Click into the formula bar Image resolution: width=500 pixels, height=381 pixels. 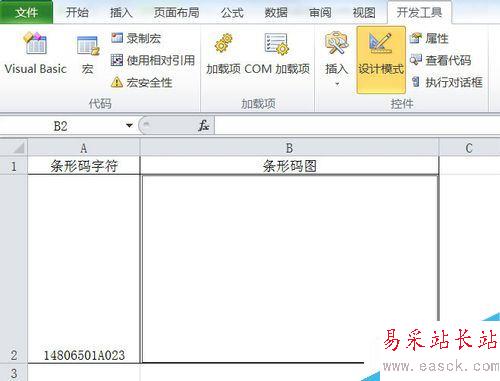point(357,126)
